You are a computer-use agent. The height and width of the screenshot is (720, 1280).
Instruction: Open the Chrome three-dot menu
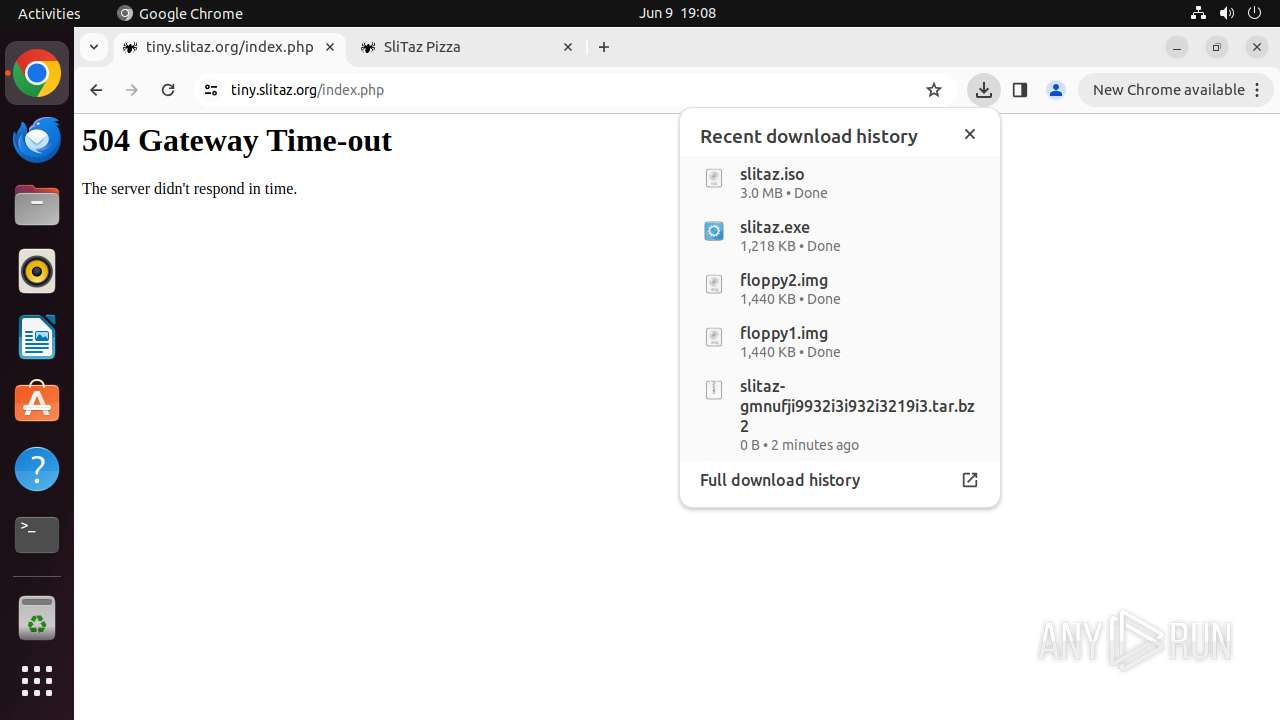[1257, 90]
